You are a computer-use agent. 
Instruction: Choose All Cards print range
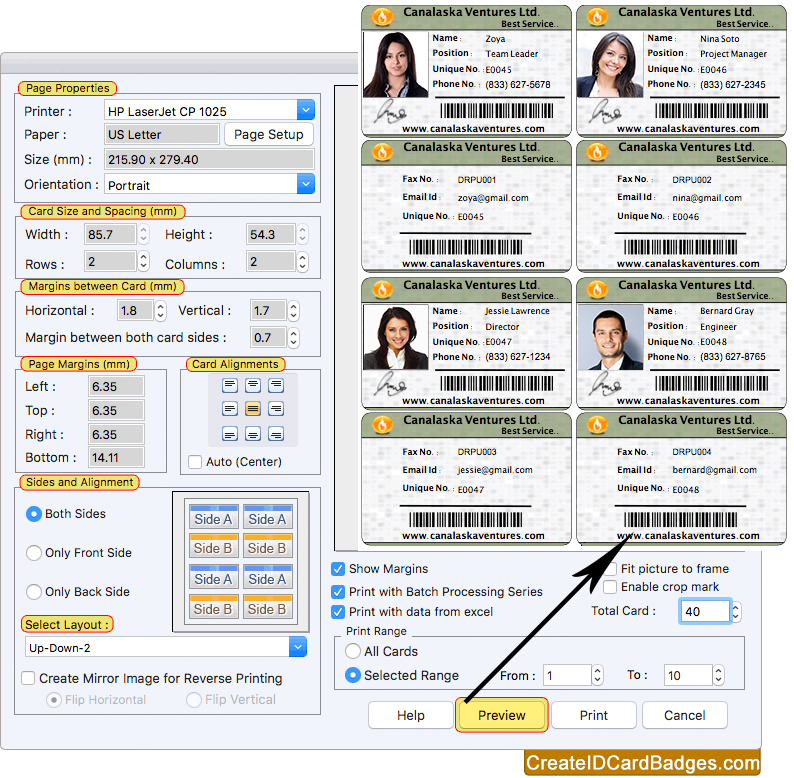pos(352,651)
